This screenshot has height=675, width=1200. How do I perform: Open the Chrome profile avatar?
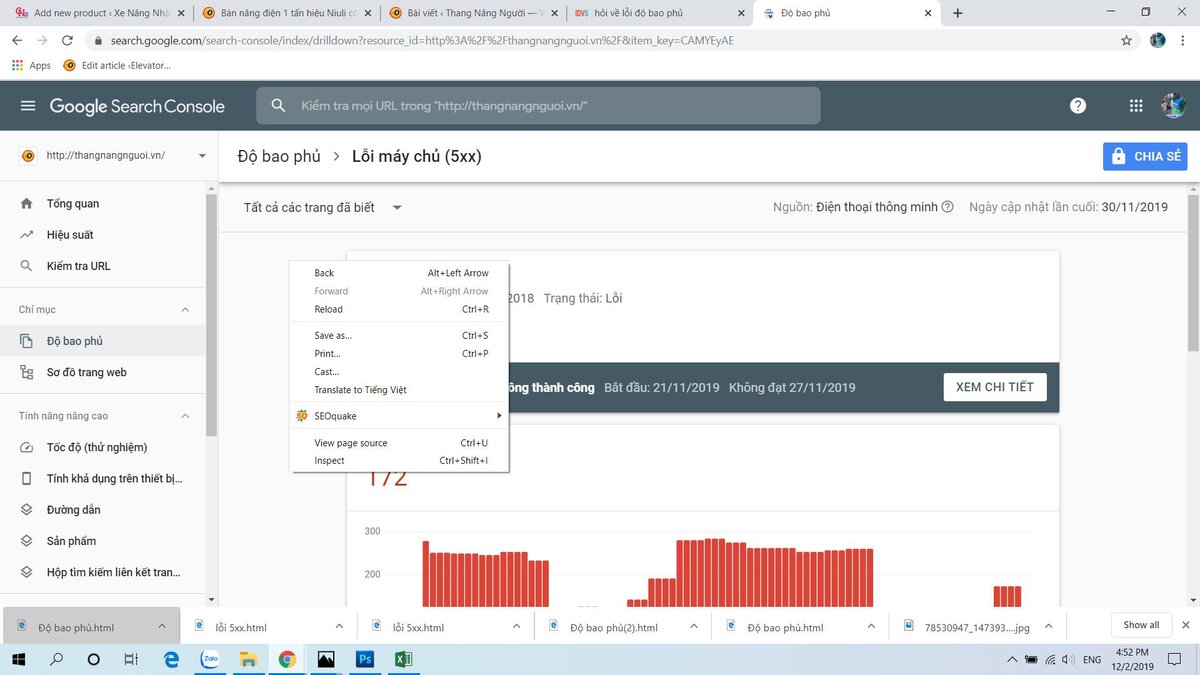(x=1158, y=41)
